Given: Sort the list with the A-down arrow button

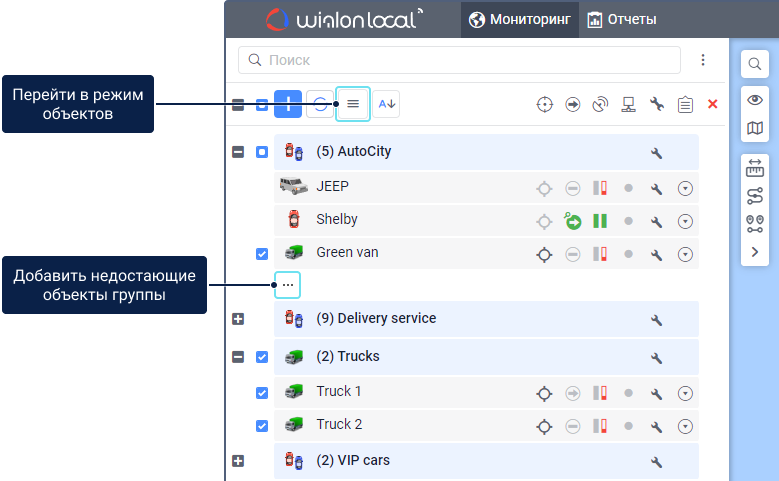Looking at the screenshot, I should pyautogui.click(x=386, y=104).
